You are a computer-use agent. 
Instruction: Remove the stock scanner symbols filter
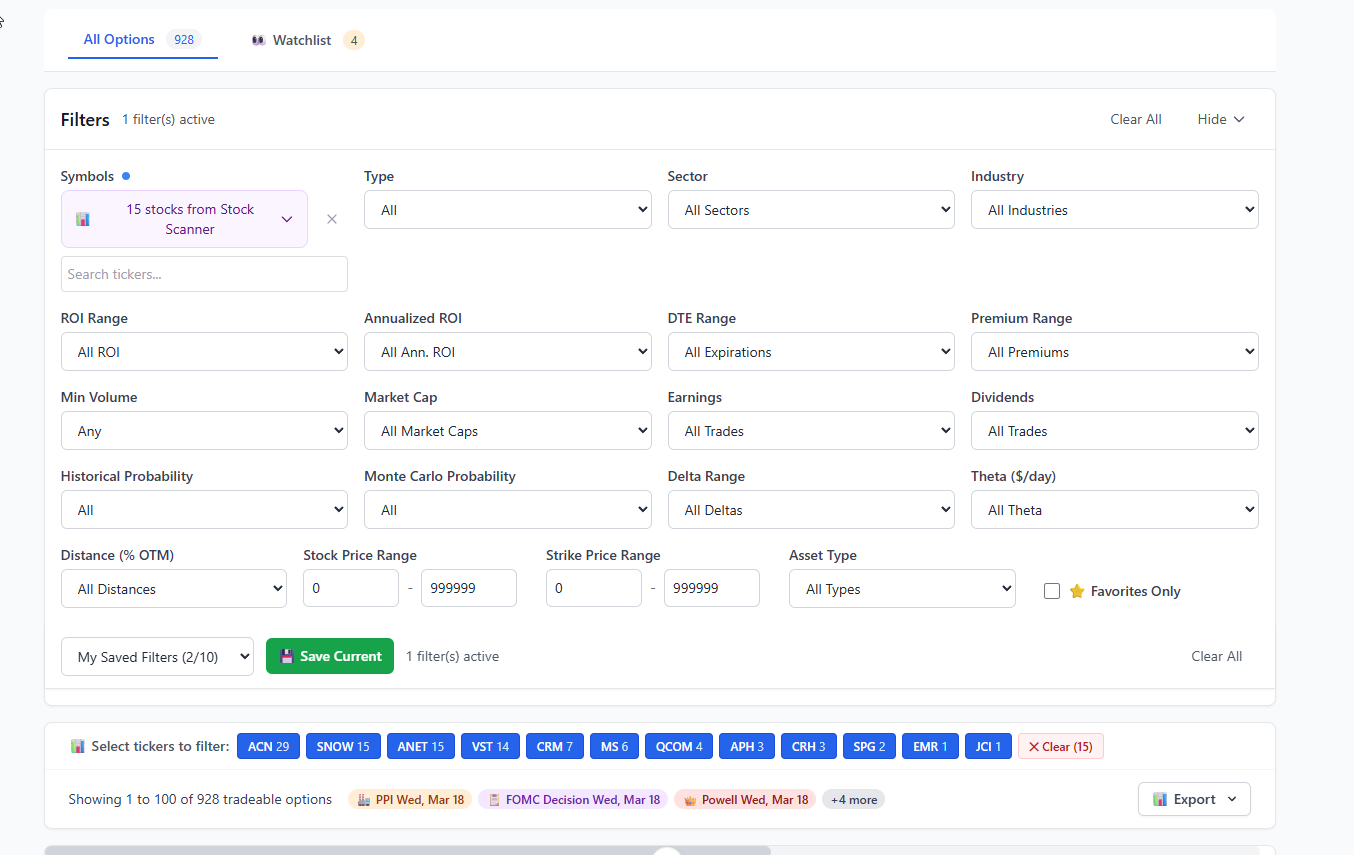tap(332, 219)
